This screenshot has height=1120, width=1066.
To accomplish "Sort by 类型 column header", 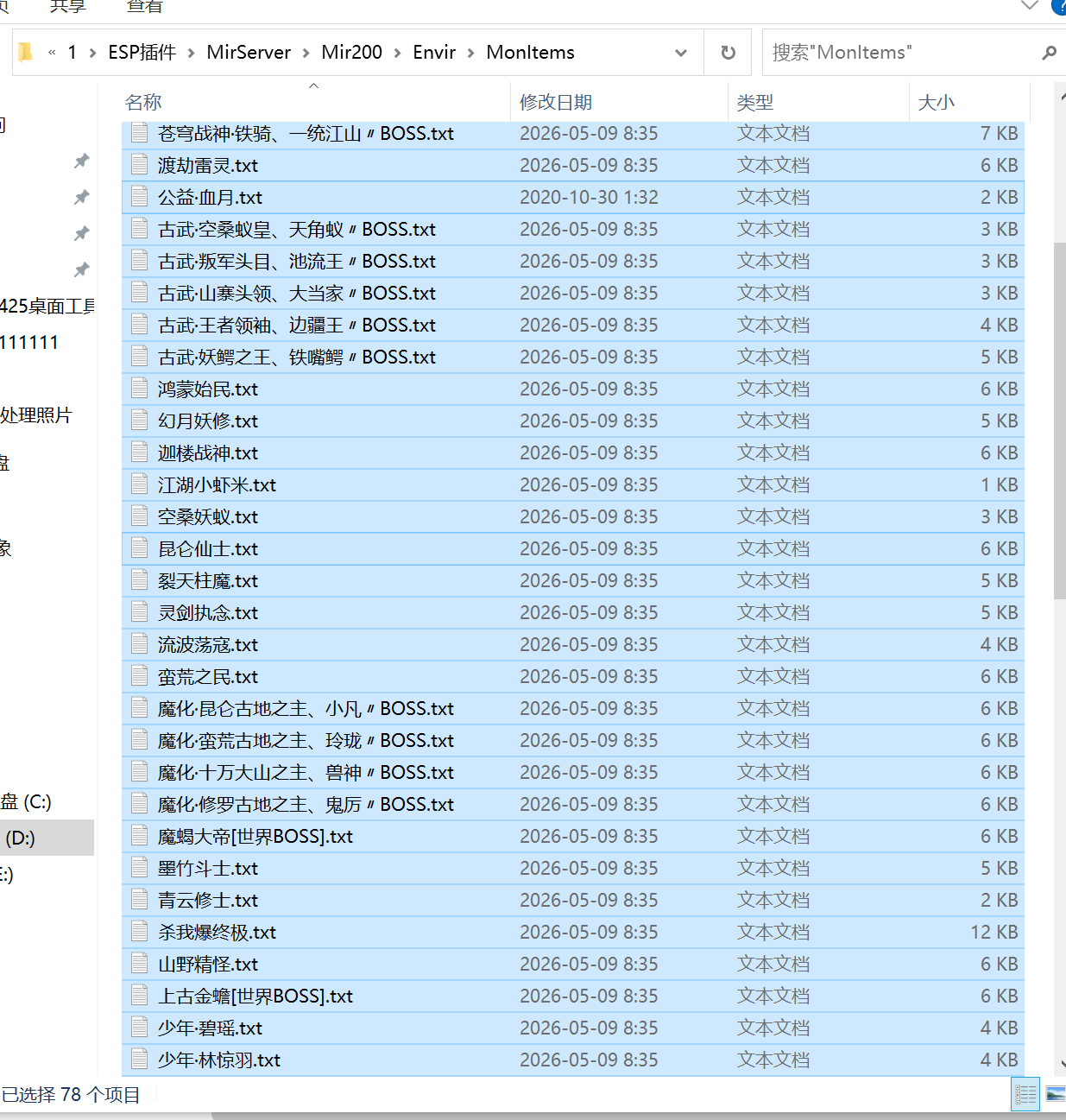I will click(x=755, y=102).
